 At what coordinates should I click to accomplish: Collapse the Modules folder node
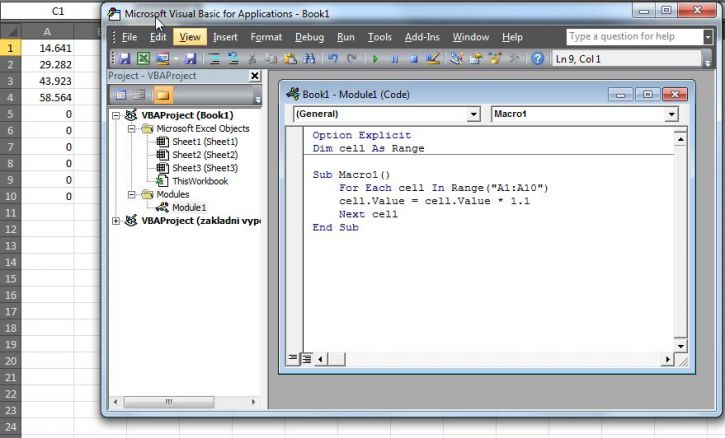132,194
